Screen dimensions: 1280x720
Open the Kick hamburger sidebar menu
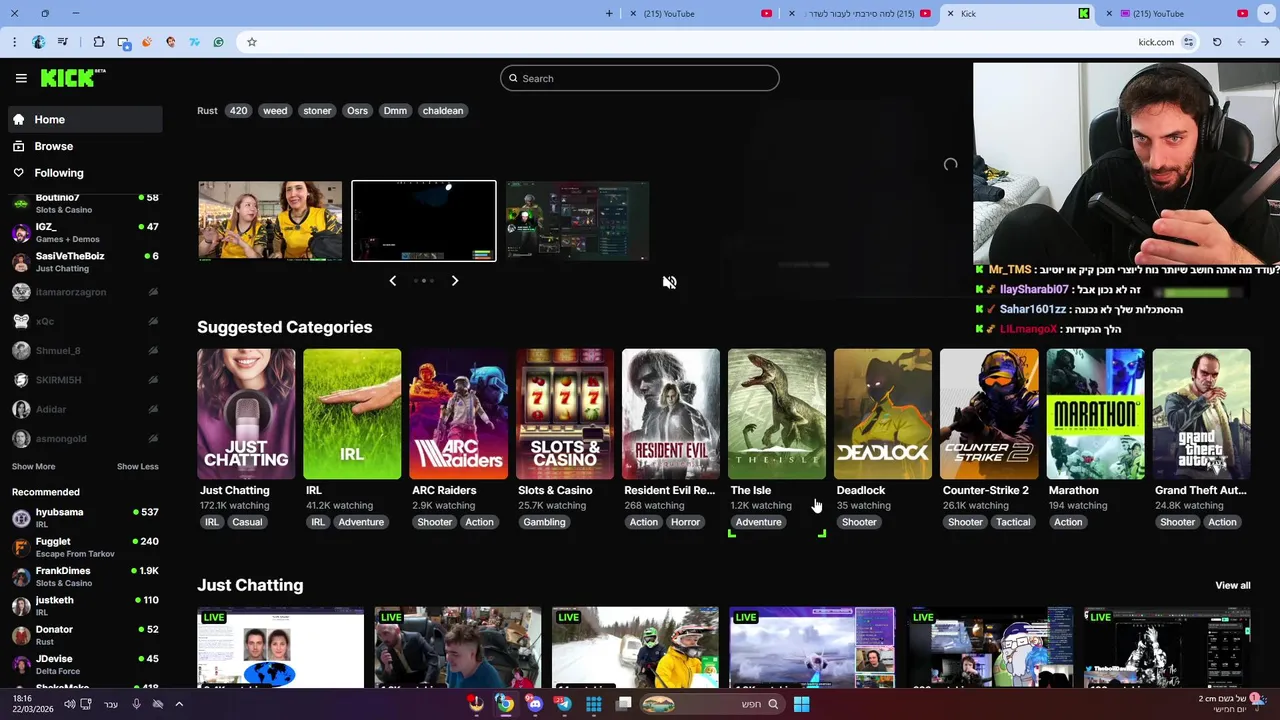pyautogui.click(x=21, y=78)
